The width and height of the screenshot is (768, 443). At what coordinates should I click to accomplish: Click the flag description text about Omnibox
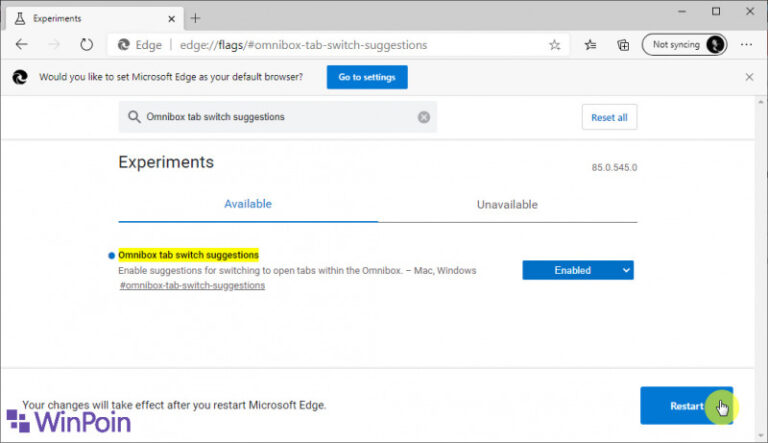point(297,271)
